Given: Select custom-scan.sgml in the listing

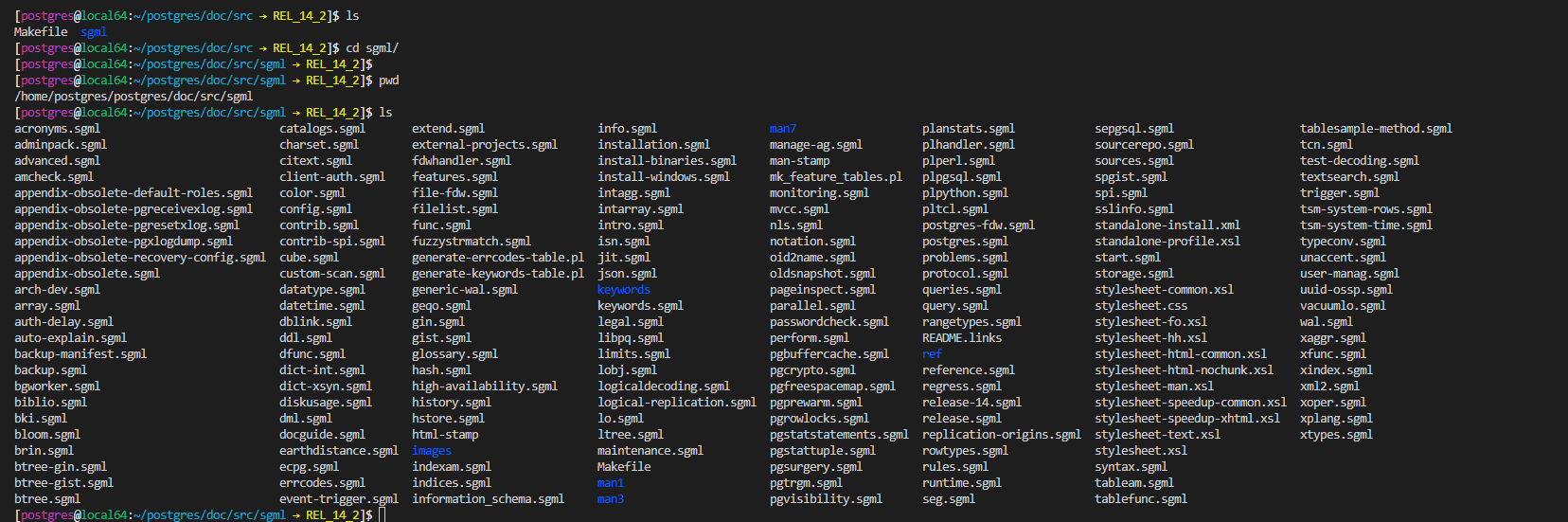Looking at the screenshot, I should [332, 274].
